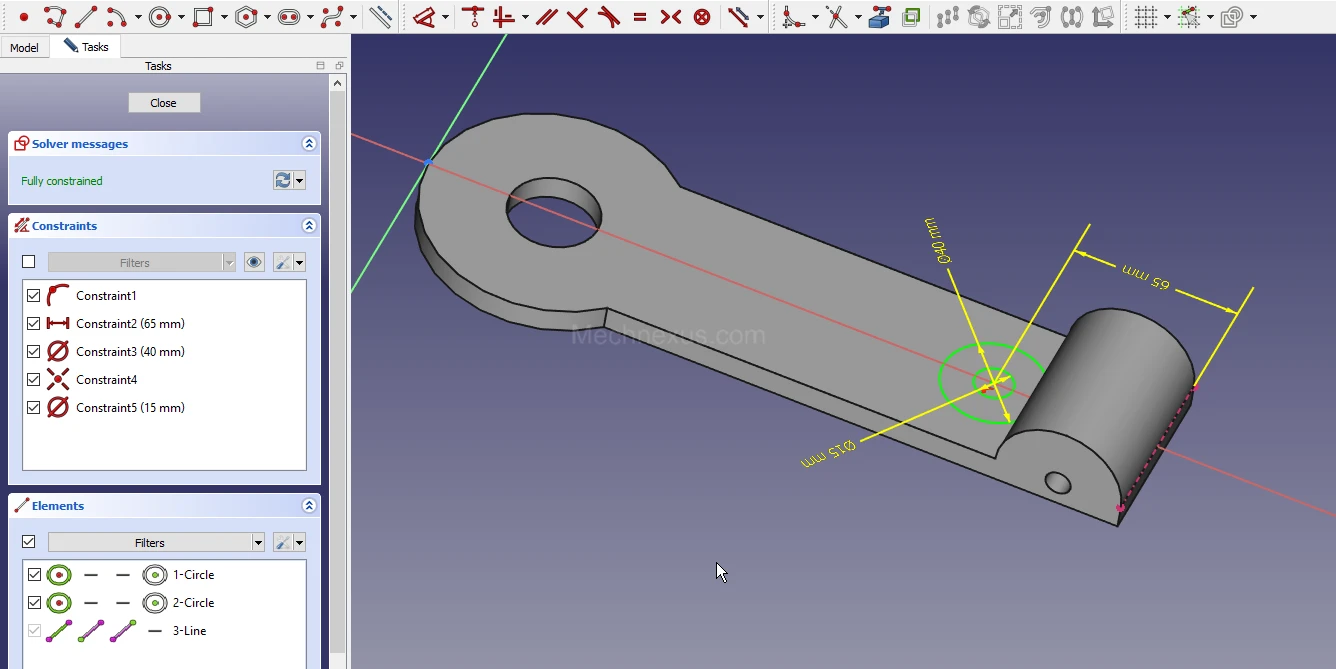The height and width of the screenshot is (669, 1336).
Task: Select the create line tool
Action: [x=87, y=17]
